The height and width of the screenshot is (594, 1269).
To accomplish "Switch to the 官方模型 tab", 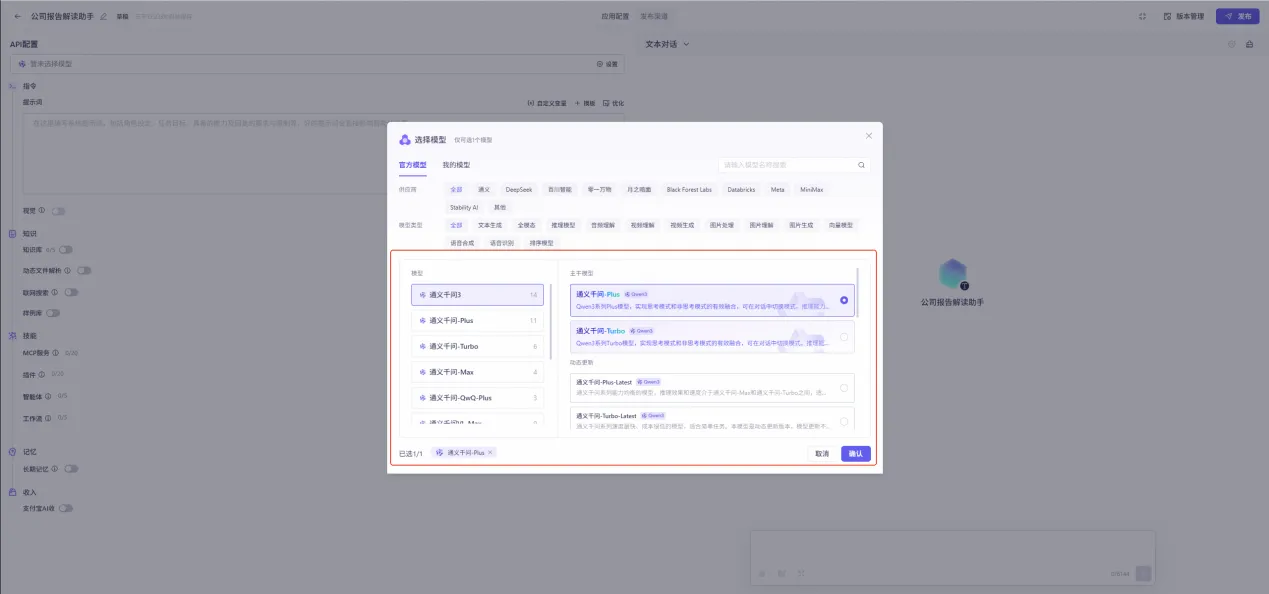I will (412, 165).
